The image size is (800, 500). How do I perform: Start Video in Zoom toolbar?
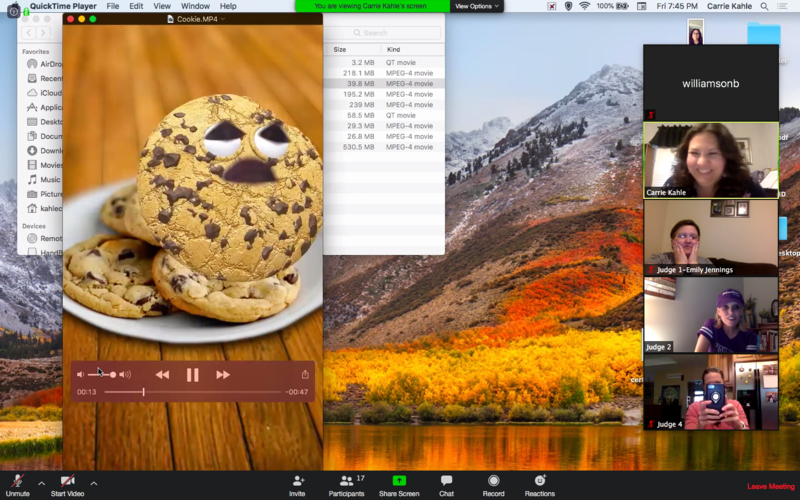click(x=67, y=485)
